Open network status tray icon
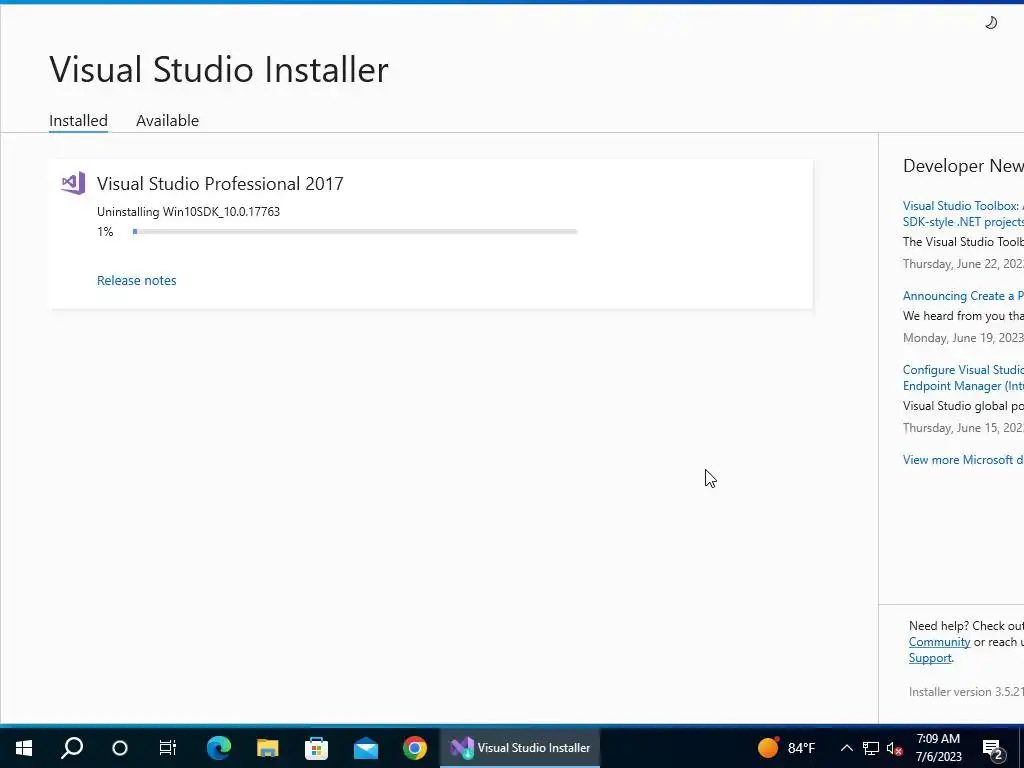The image size is (1024, 768). point(871,748)
